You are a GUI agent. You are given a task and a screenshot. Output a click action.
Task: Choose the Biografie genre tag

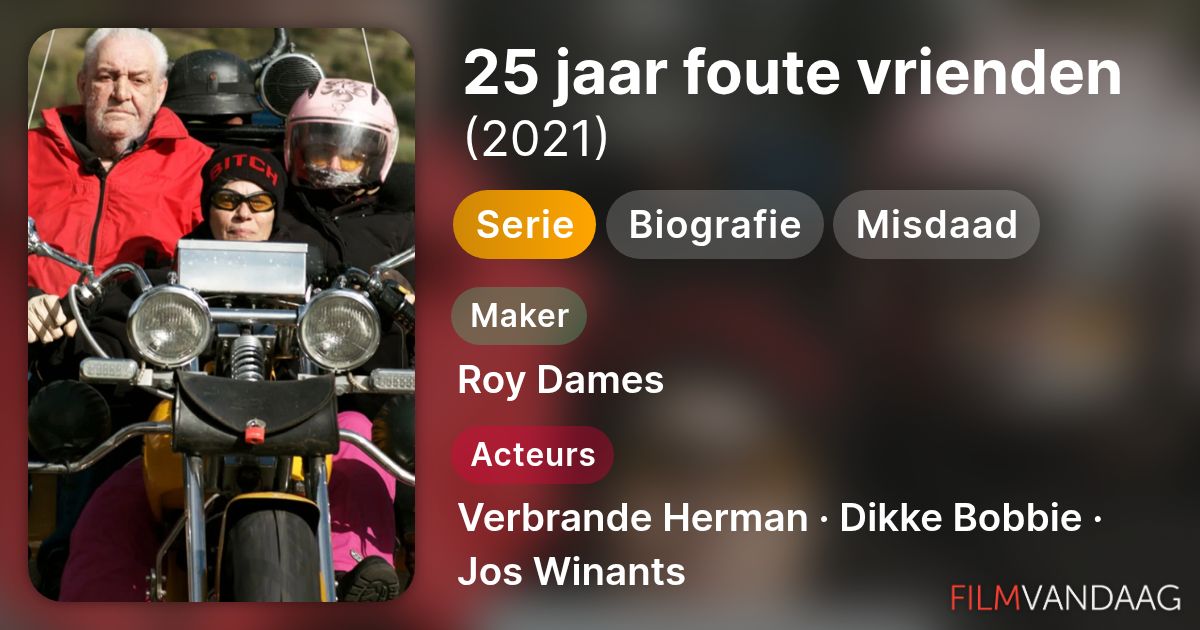[x=714, y=225]
